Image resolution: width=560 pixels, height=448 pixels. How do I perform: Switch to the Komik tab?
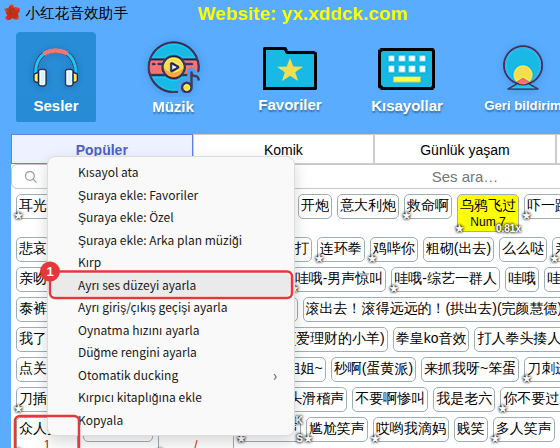[283, 150]
